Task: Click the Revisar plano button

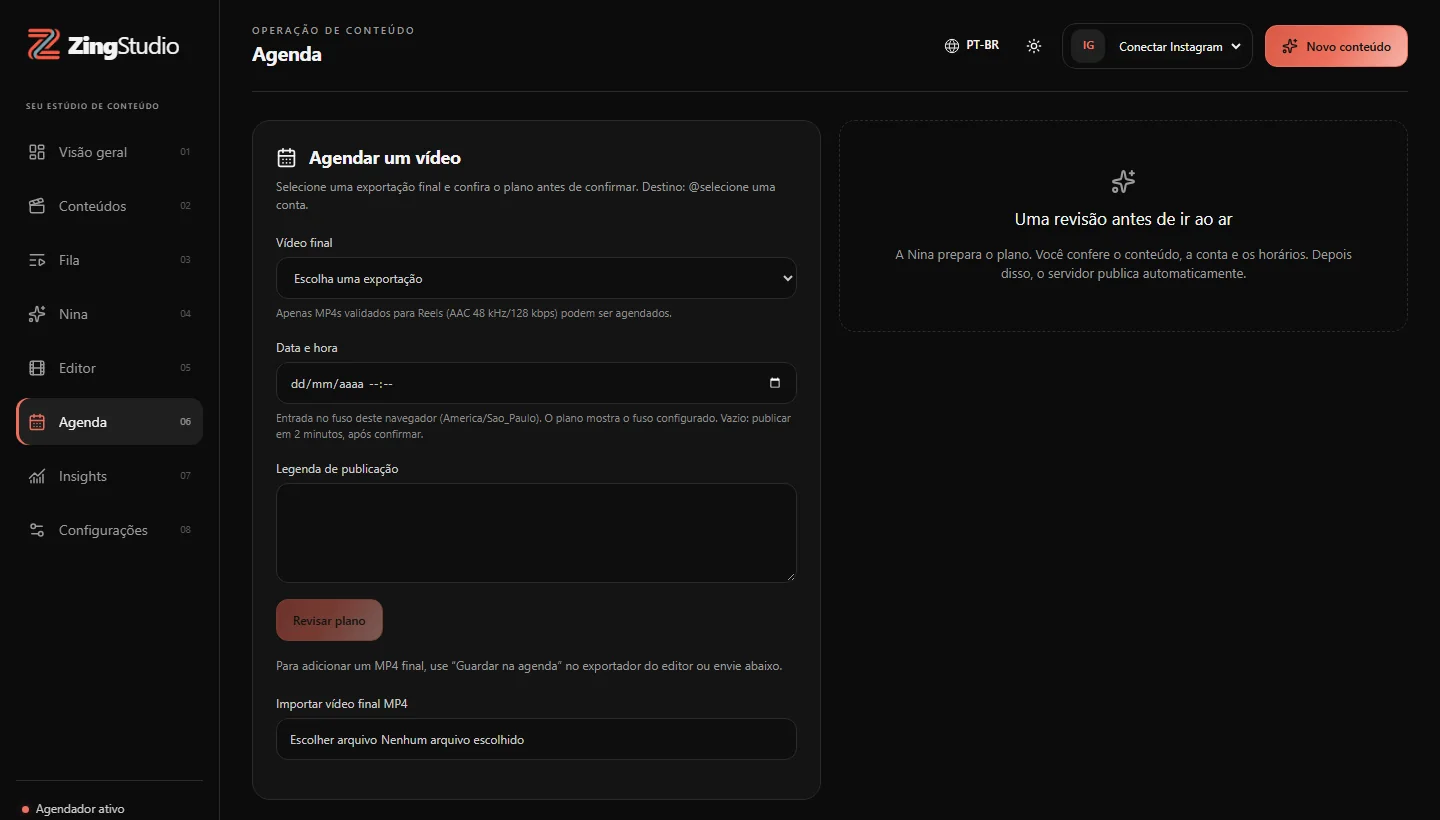Action: (x=329, y=620)
